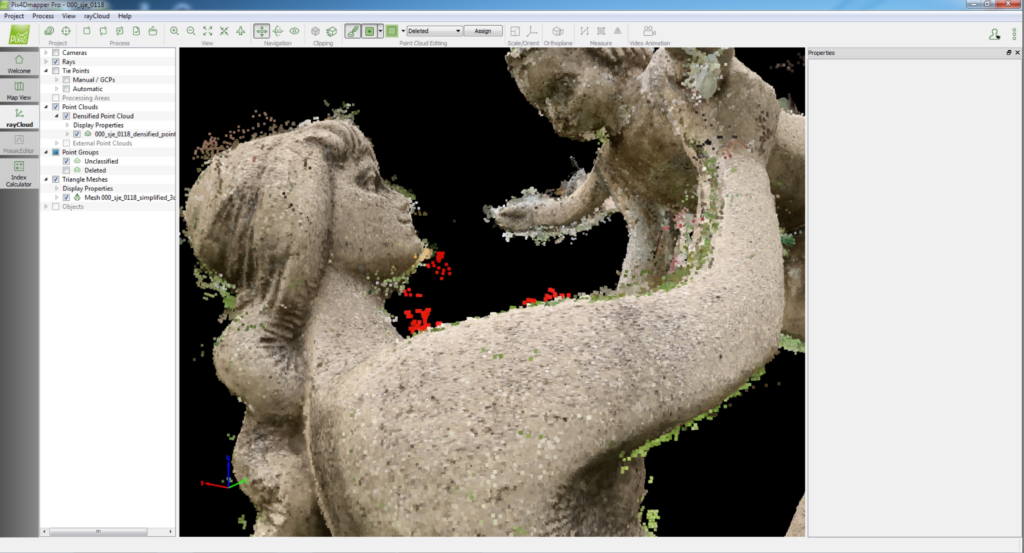Expand the Cameras tree node

pyautogui.click(x=45, y=53)
